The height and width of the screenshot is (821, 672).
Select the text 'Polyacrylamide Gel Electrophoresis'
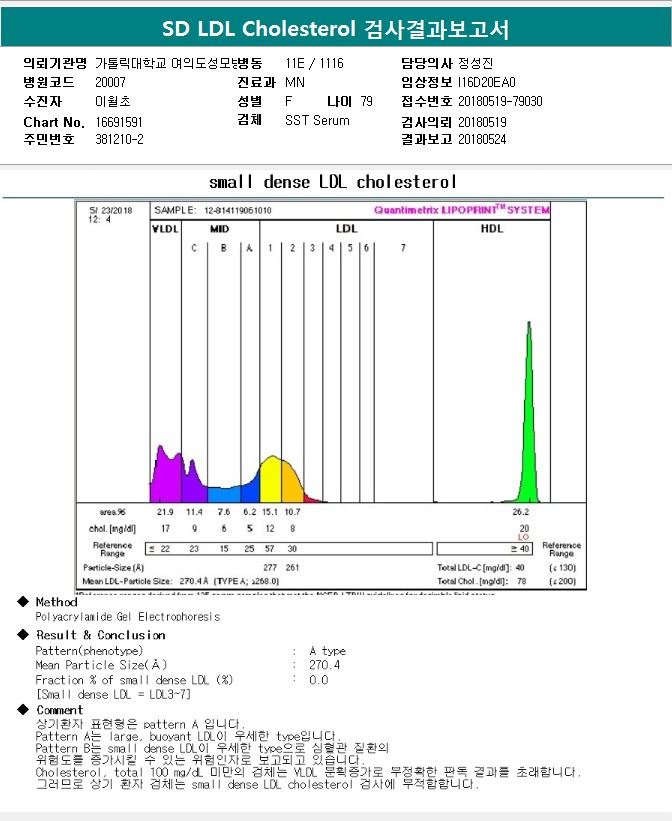(x=128, y=617)
